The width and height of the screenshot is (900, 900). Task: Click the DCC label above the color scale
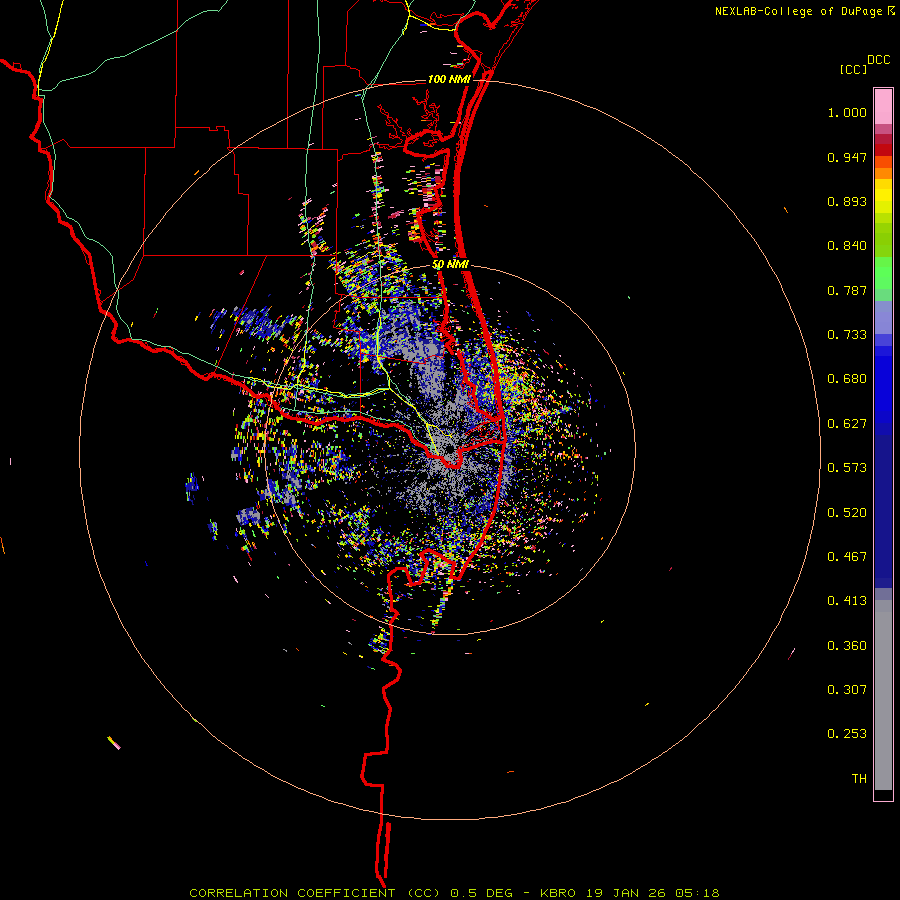click(878, 60)
